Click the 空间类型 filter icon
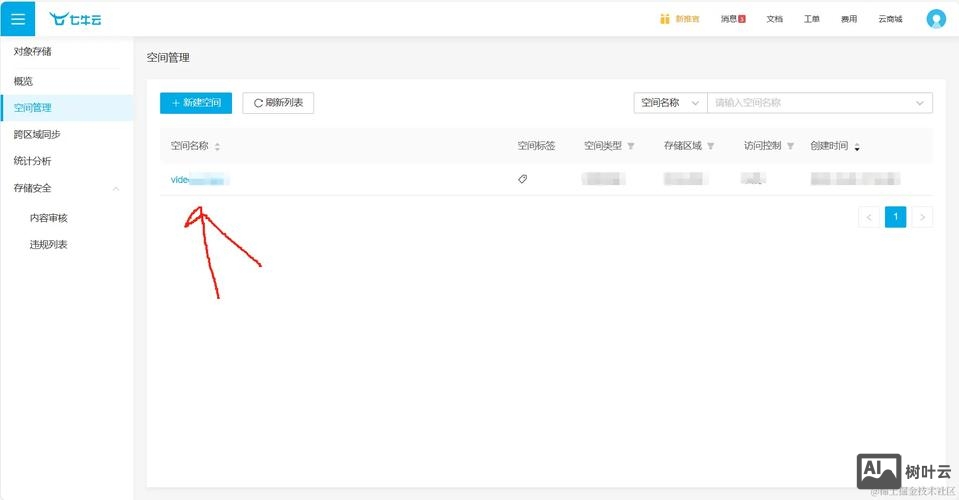This screenshot has width=959, height=500. click(x=631, y=146)
